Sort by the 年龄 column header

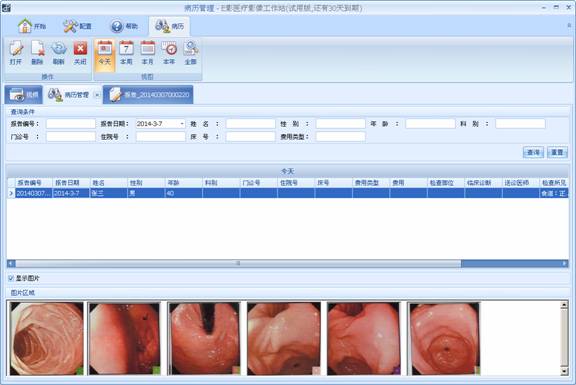[184, 183]
